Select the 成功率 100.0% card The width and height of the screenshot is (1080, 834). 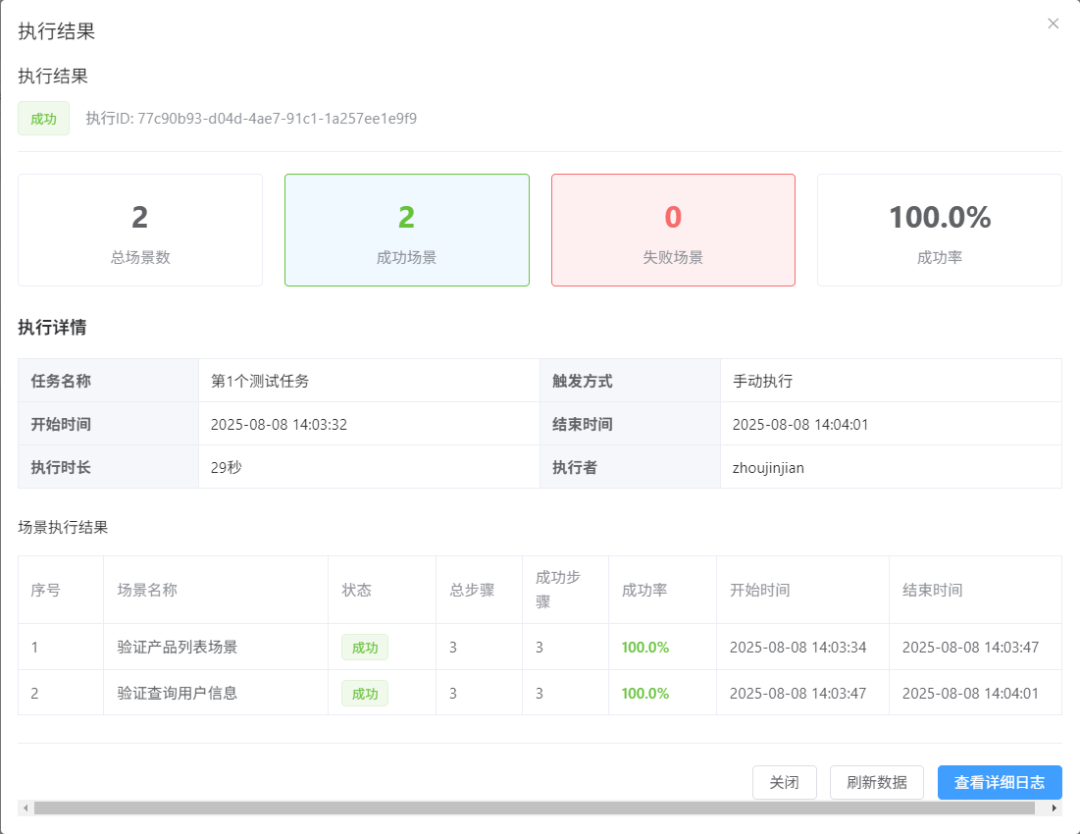point(939,230)
